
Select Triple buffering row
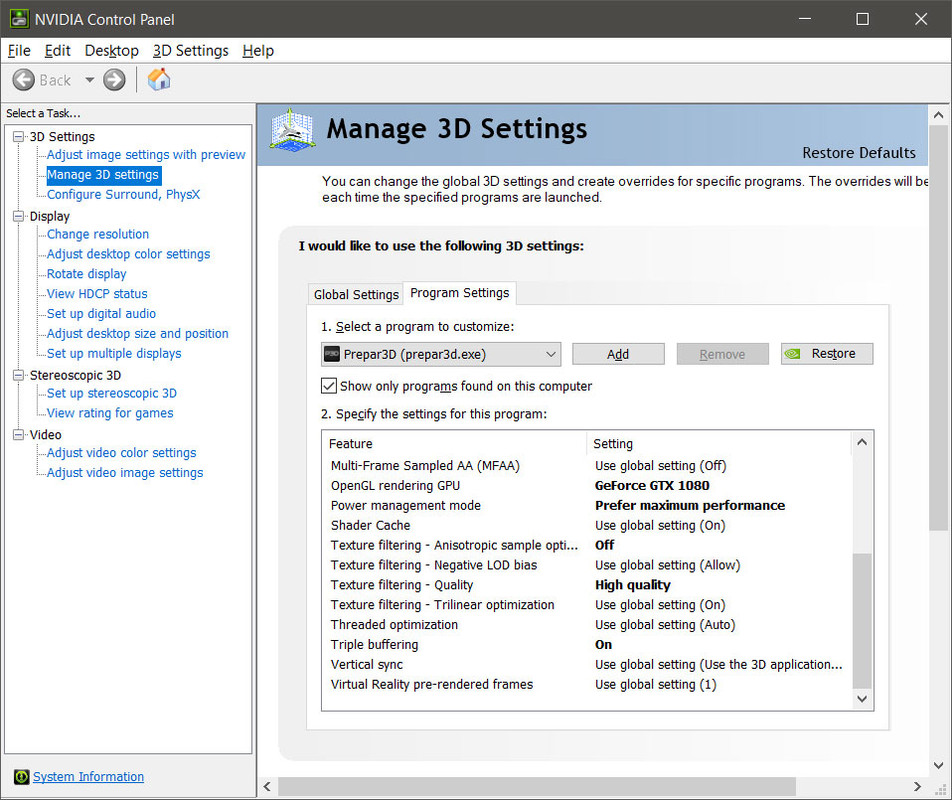[x=586, y=645]
